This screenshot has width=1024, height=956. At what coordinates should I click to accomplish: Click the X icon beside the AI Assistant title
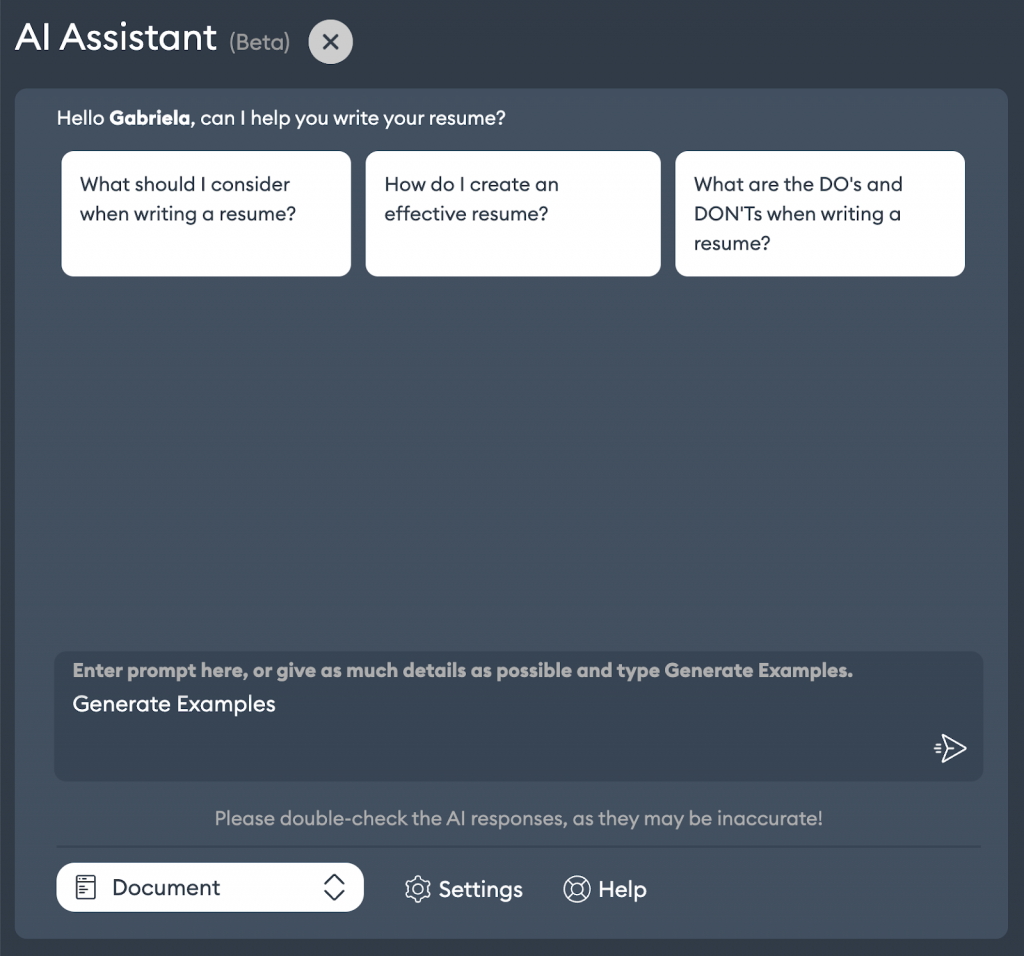[330, 41]
